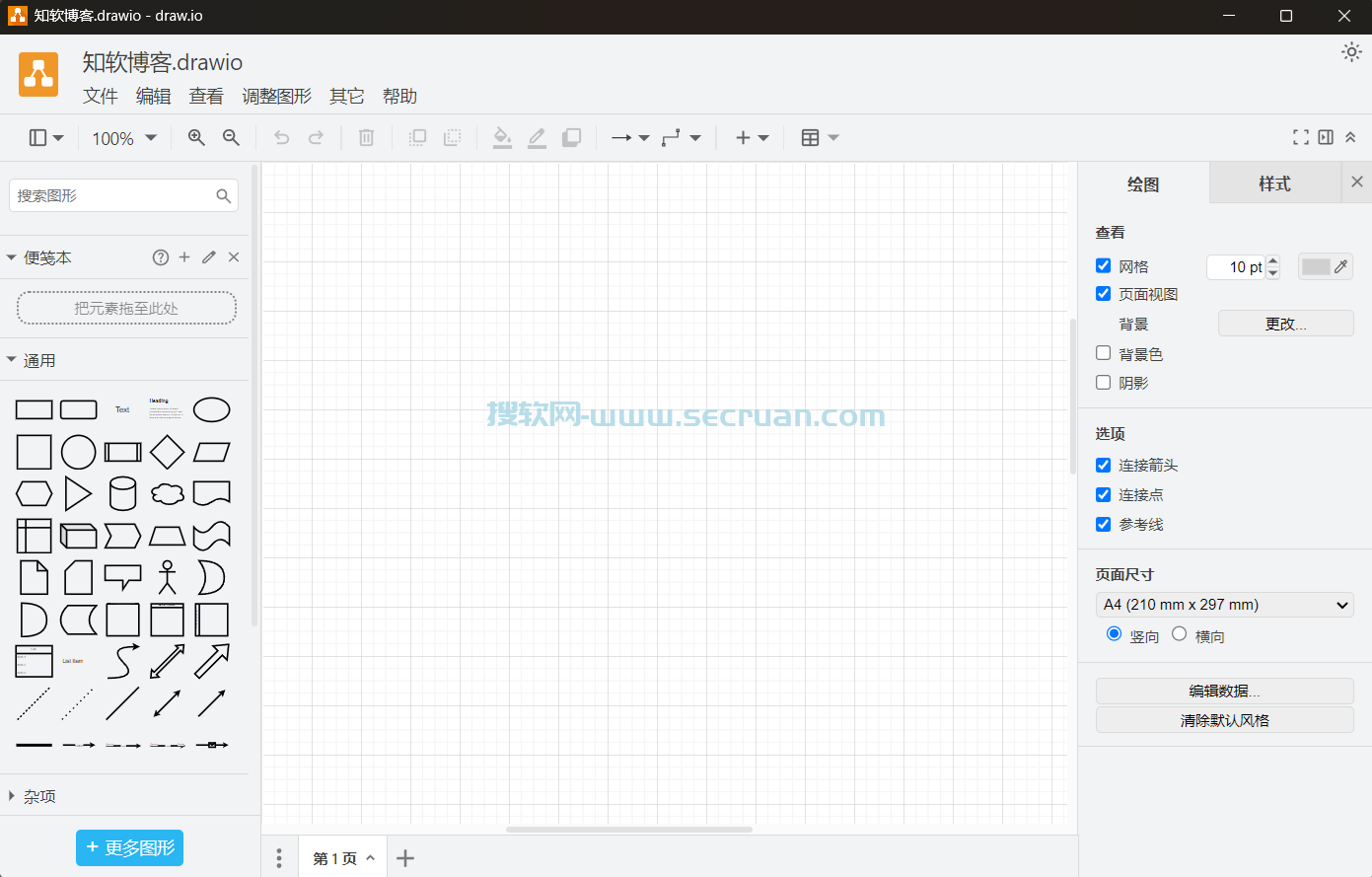Open the 其它 menu
The image size is (1372, 877).
[x=347, y=96]
